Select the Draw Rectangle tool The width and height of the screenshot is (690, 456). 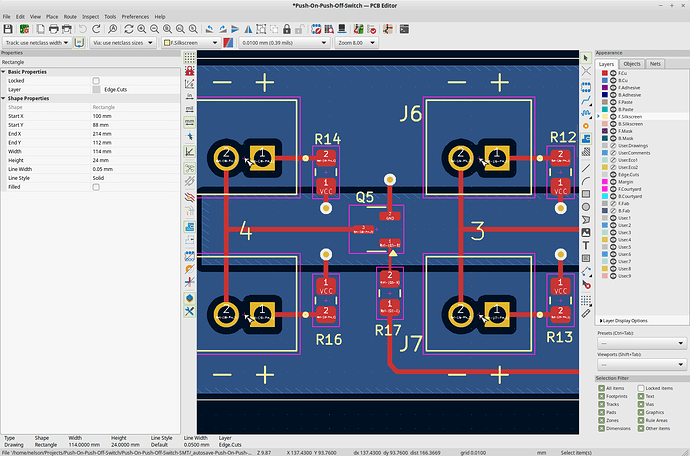click(586, 194)
